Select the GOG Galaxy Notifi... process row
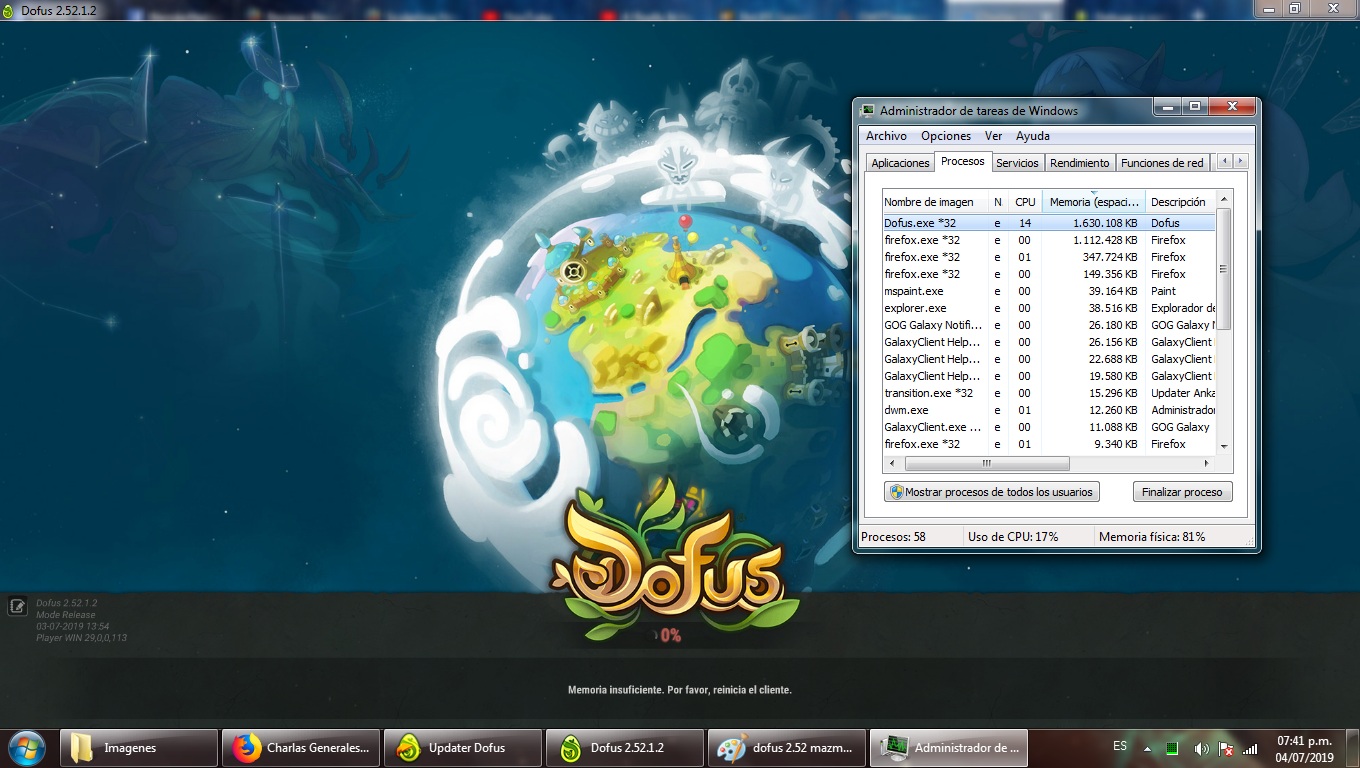 point(1048,325)
